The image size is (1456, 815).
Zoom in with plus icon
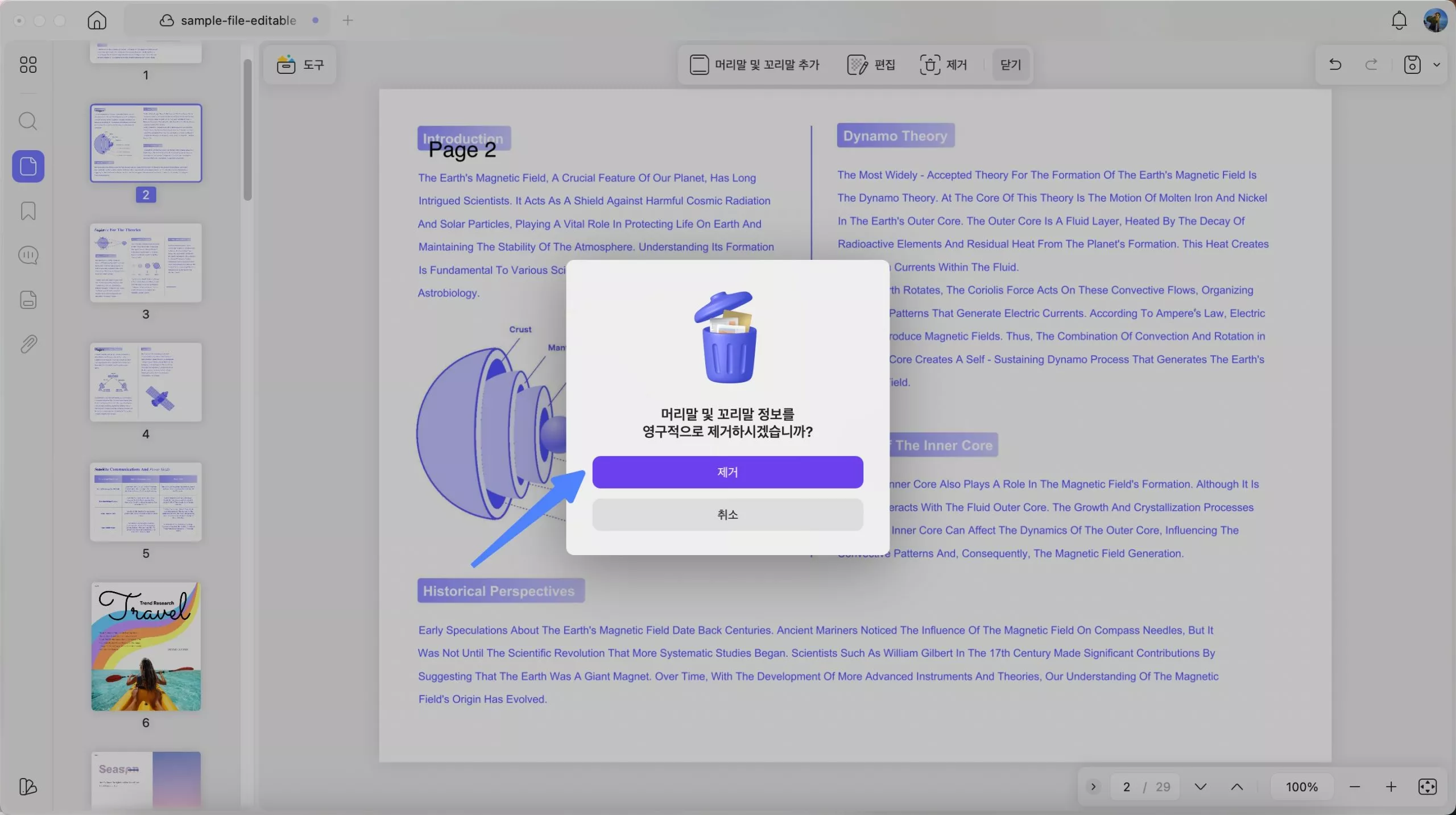[x=1391, y=787]
